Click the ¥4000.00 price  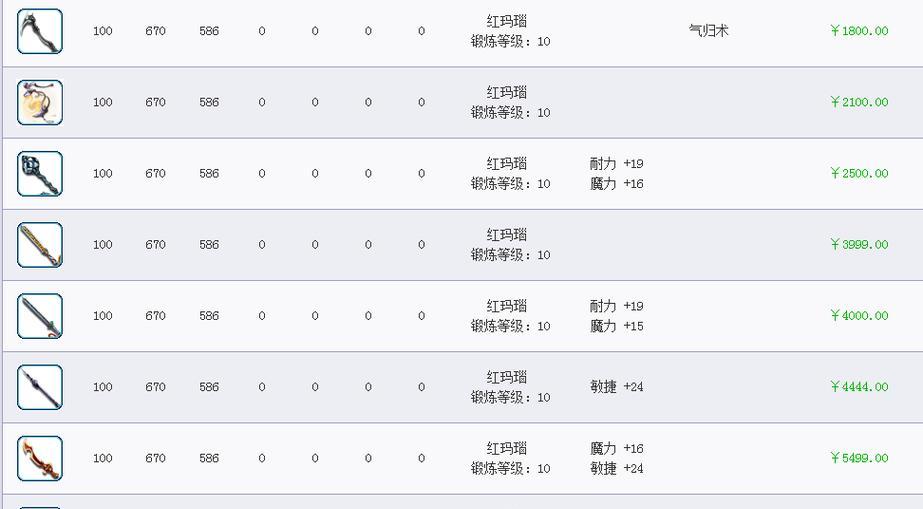pos(859,315)
